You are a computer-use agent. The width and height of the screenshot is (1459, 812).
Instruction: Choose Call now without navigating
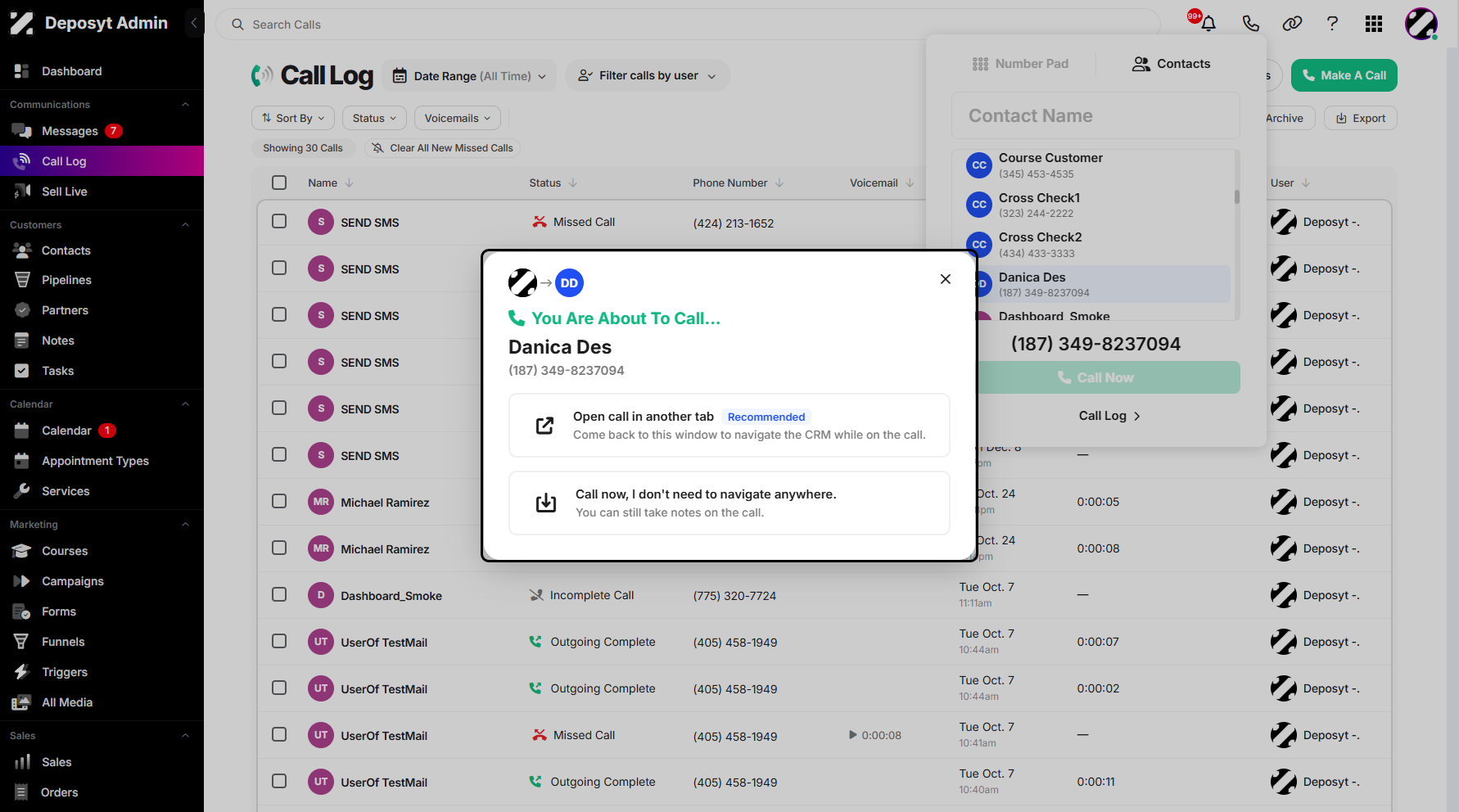[x=729, y=503]
